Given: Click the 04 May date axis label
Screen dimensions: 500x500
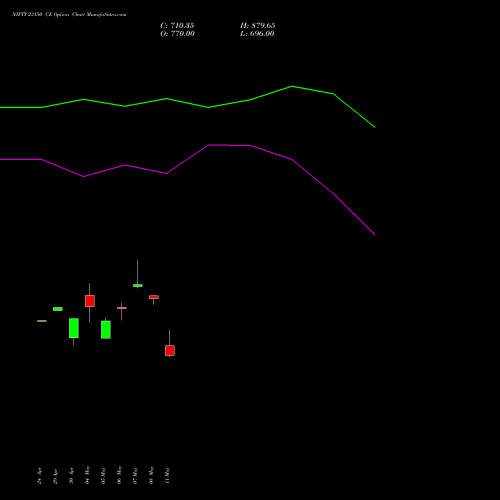Looking at the screenshot, I should 87,475.
